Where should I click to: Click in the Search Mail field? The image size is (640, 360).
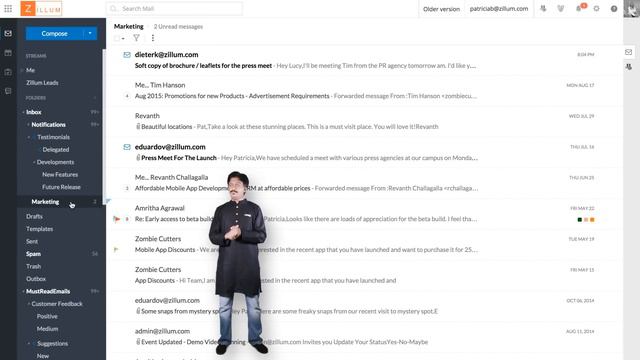174,9
